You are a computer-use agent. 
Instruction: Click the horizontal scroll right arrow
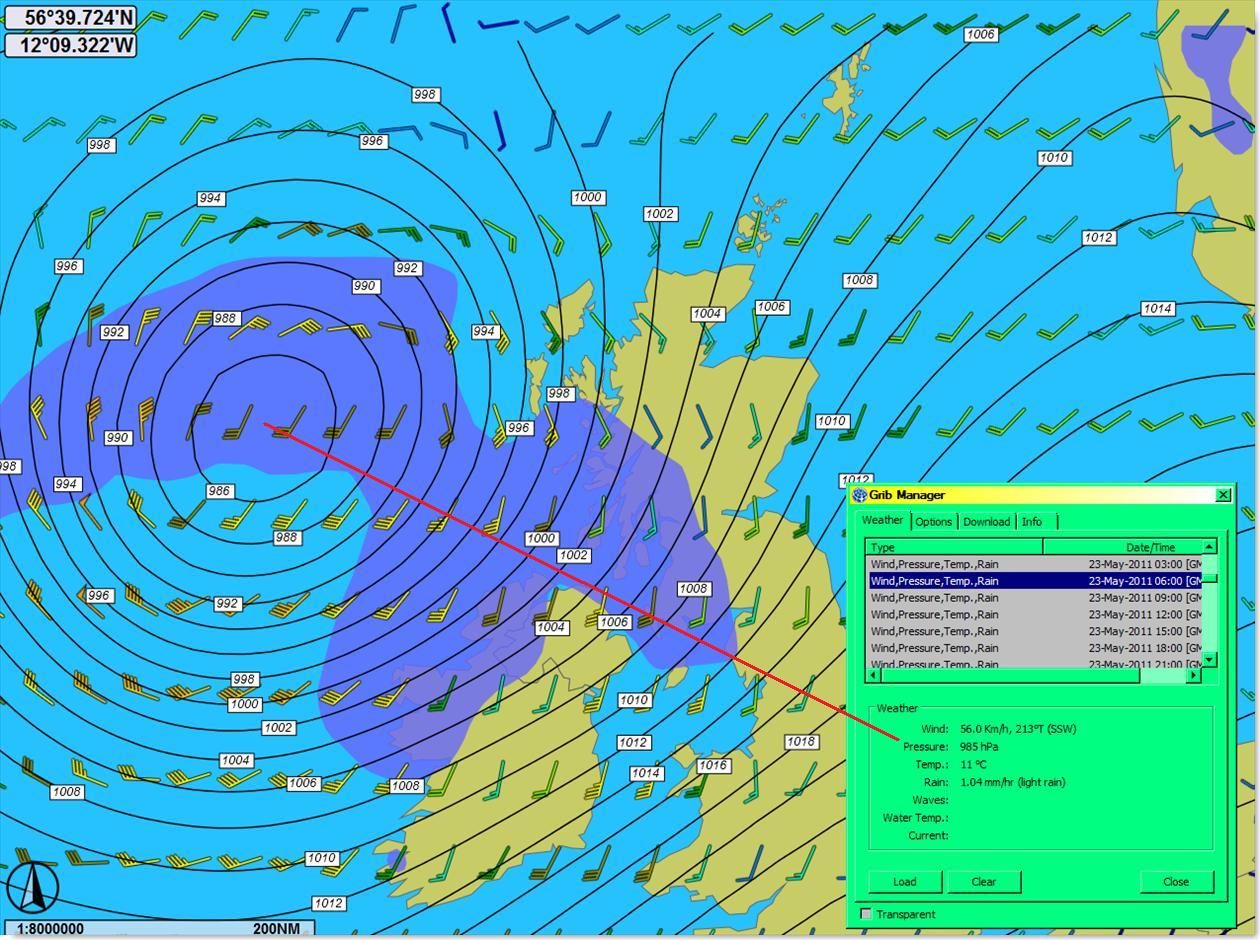tap(1192, 675)
